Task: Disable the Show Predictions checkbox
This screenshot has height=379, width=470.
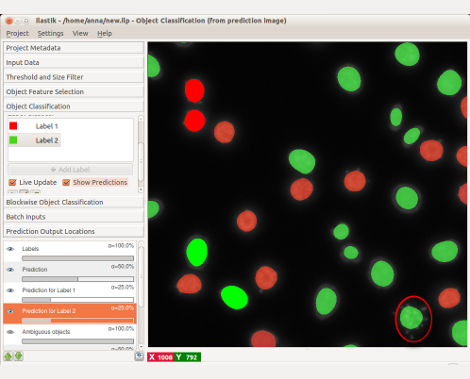Action: (x=66, y=182)
